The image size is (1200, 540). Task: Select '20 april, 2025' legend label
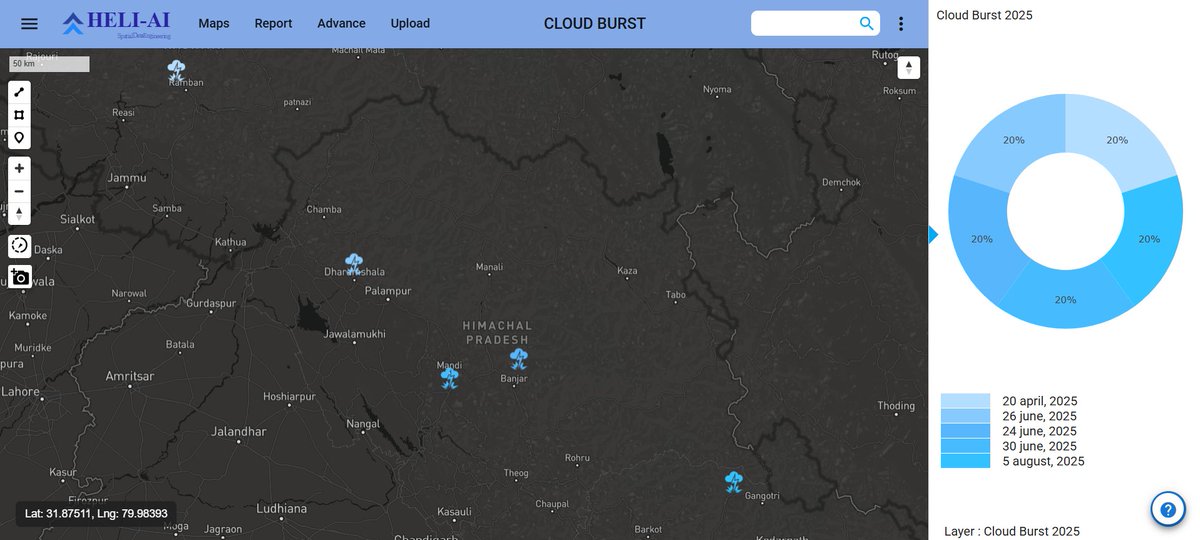pyautogui.click(x=1040, y=401)
